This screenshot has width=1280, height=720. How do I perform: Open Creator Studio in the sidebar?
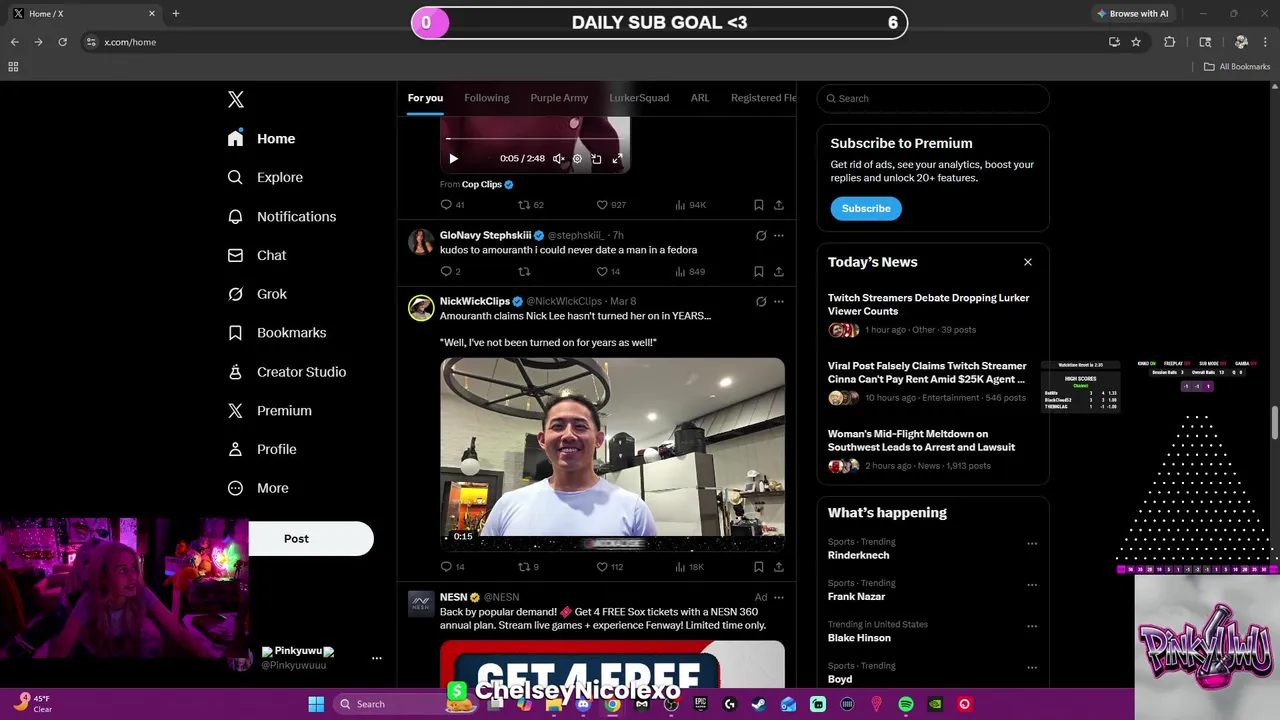(287, 372)
